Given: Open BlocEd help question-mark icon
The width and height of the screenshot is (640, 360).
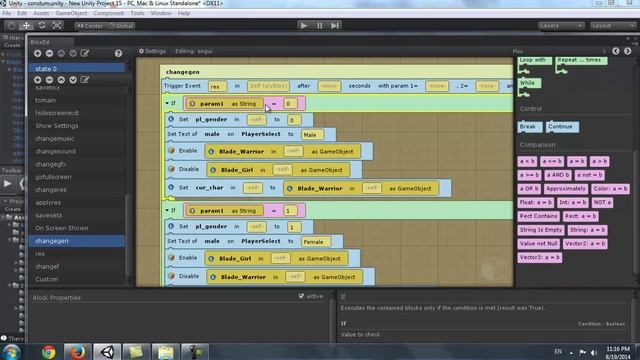Looking at the screenshot, I should point(118,53).
